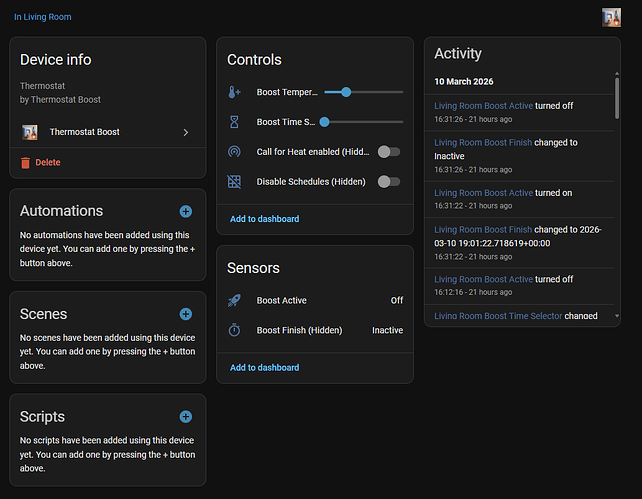The image size is (642, 499).
Task: Add Controls card to dashboard
Action: coord(264,219)
